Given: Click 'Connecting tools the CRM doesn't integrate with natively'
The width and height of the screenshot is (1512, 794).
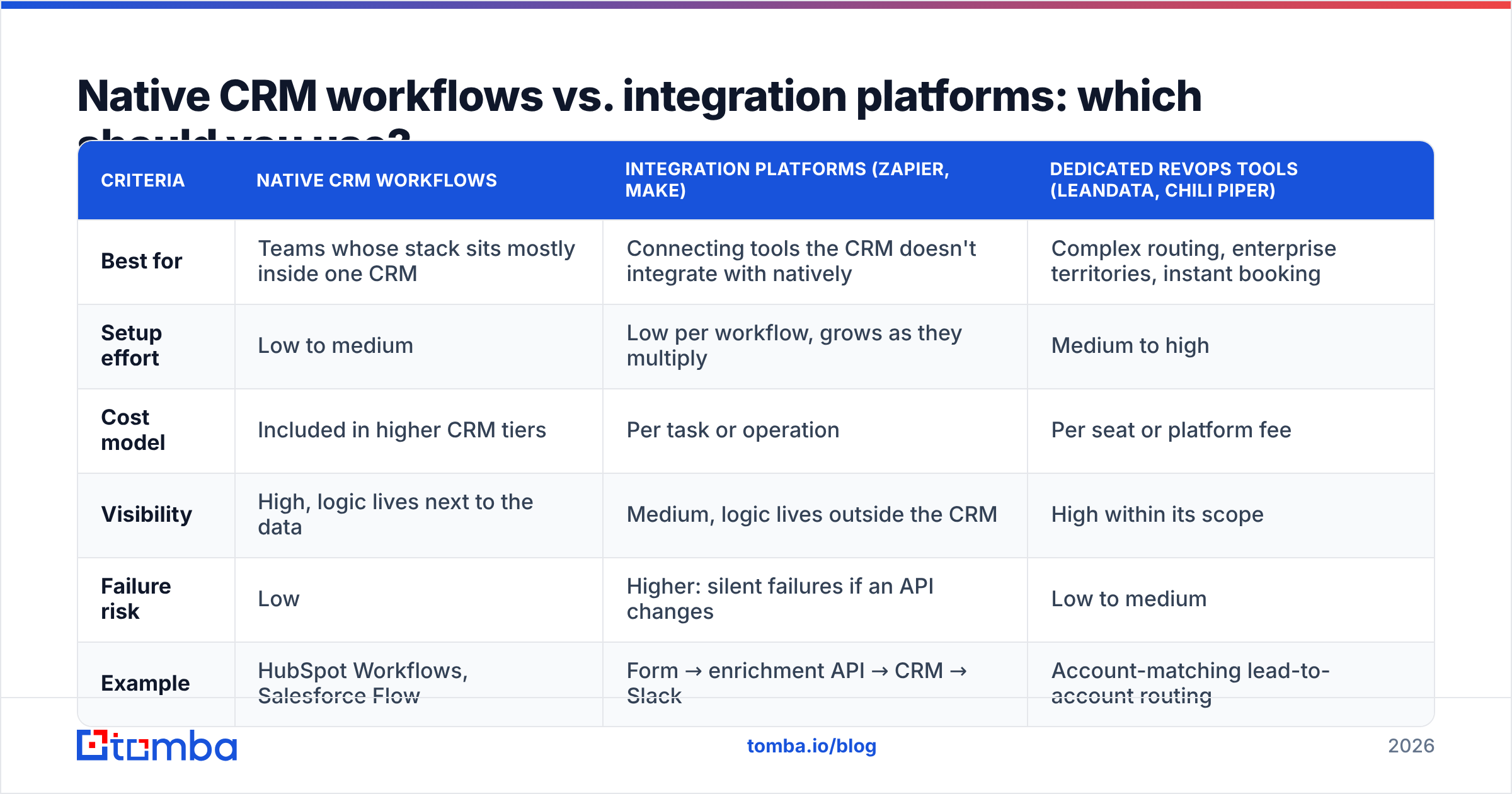Looking at the screenshot, I should click(x=801, y=261).
